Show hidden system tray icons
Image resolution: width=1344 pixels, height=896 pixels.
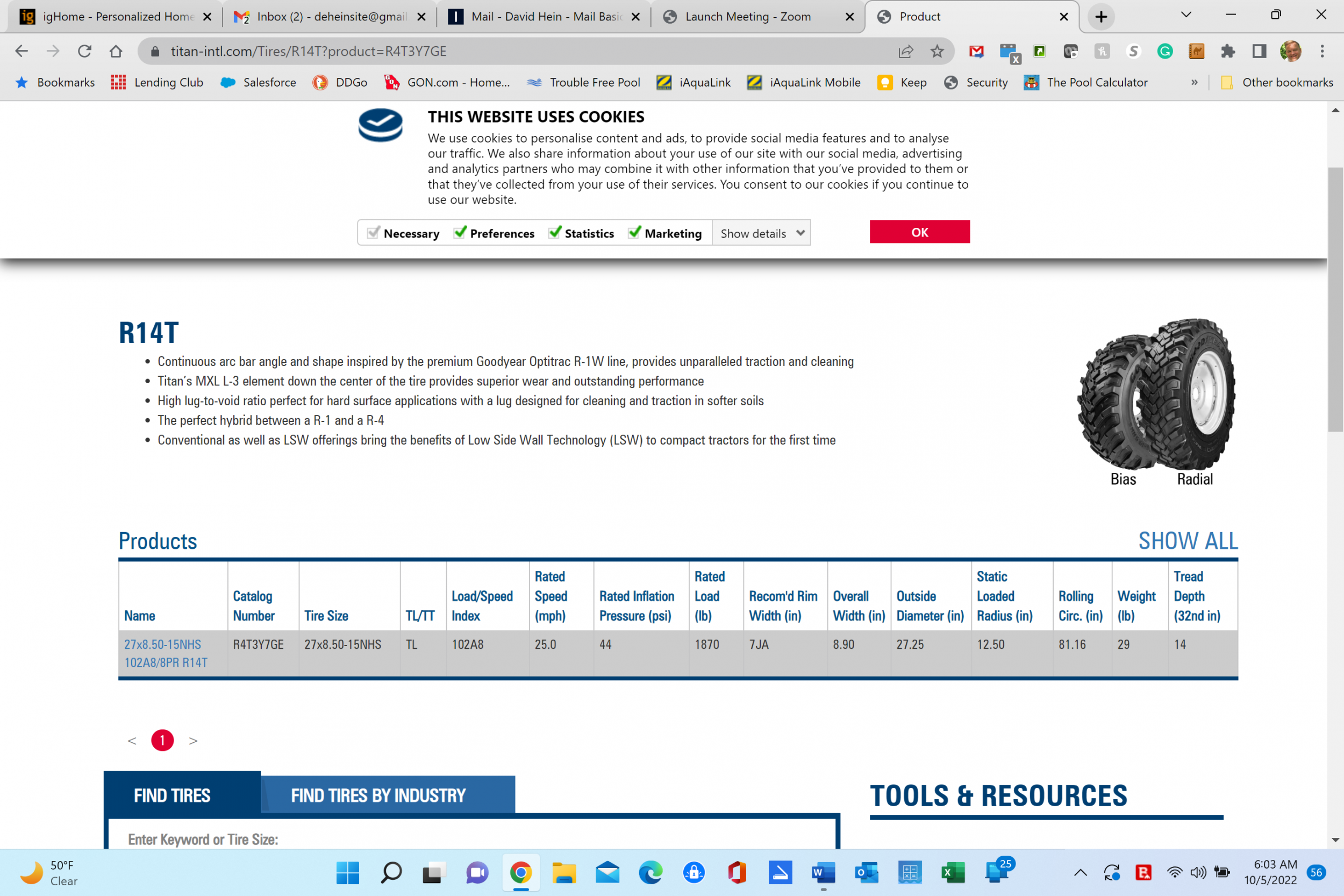tap(1080, 872)
